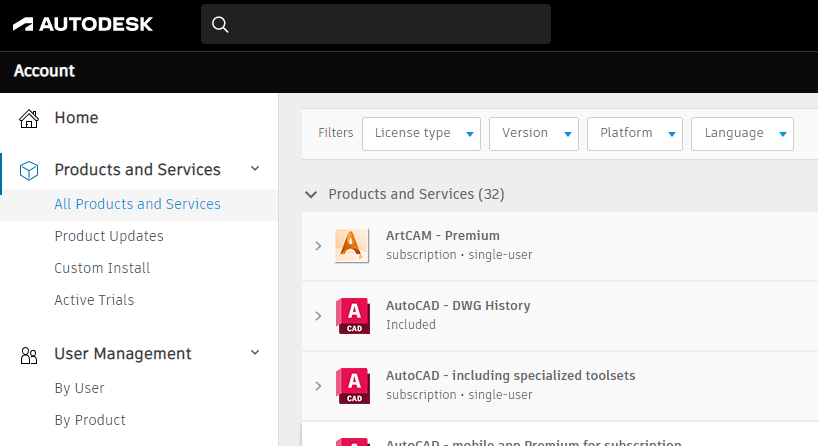
Task: Open the Active Trials link
Action: [94, 300]
